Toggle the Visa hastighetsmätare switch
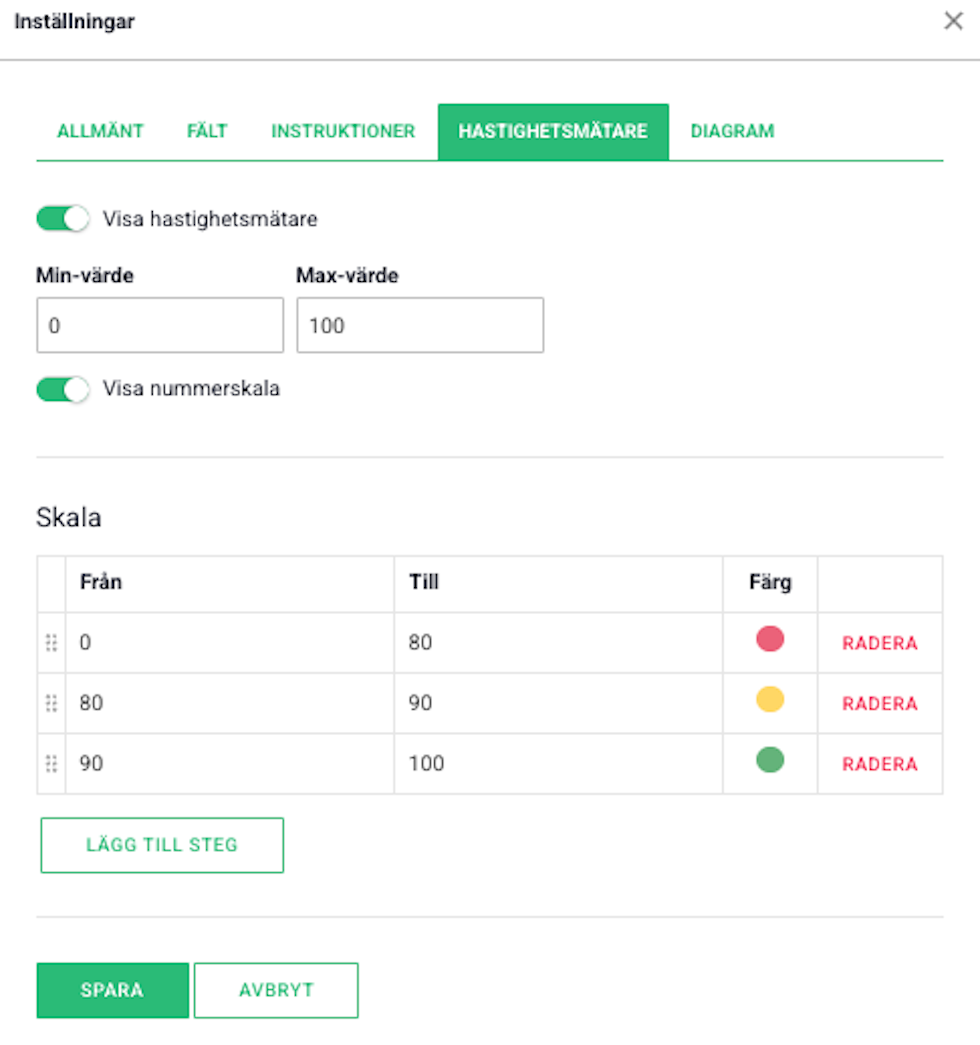The width and height of the screenshot is (980, 1045). point(63,219)
